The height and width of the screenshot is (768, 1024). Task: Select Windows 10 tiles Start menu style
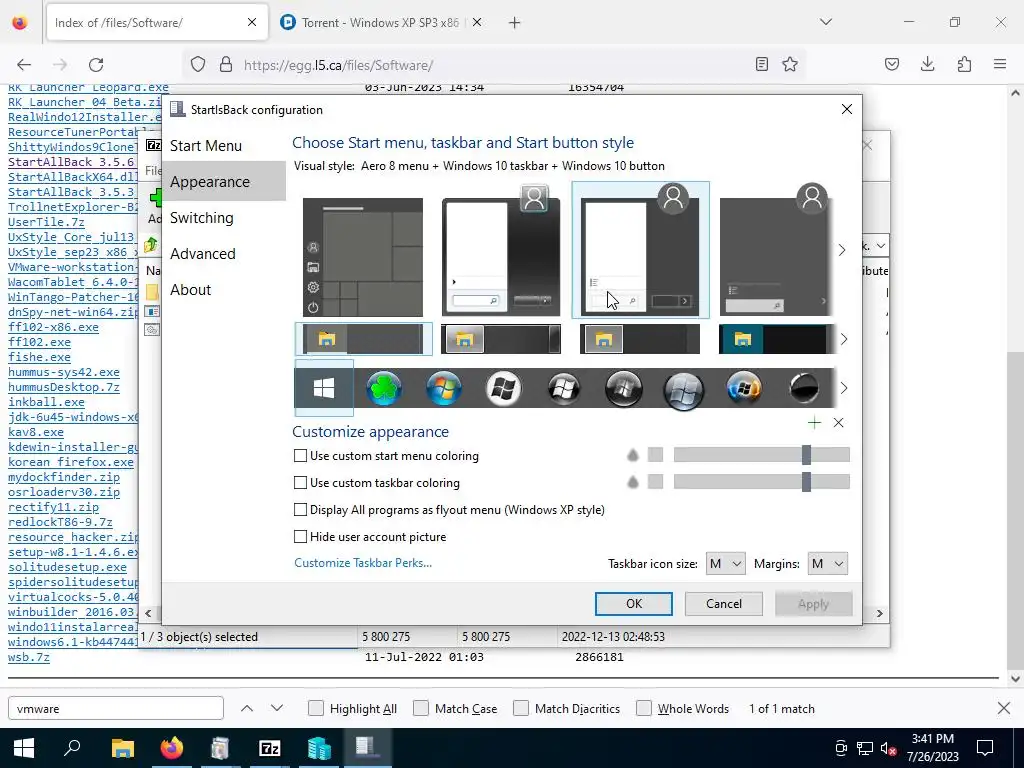coord(363,257)
